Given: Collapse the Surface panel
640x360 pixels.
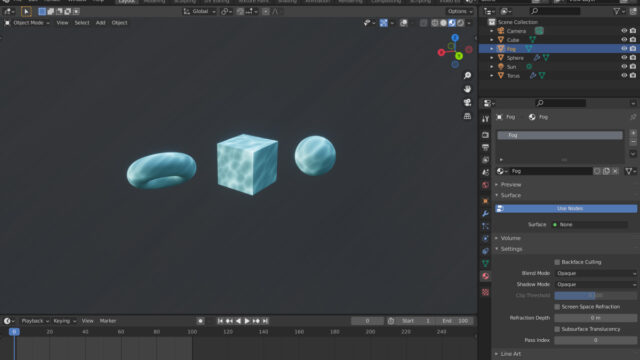Looking at the screenshot, I should click(x=511, y=196).
